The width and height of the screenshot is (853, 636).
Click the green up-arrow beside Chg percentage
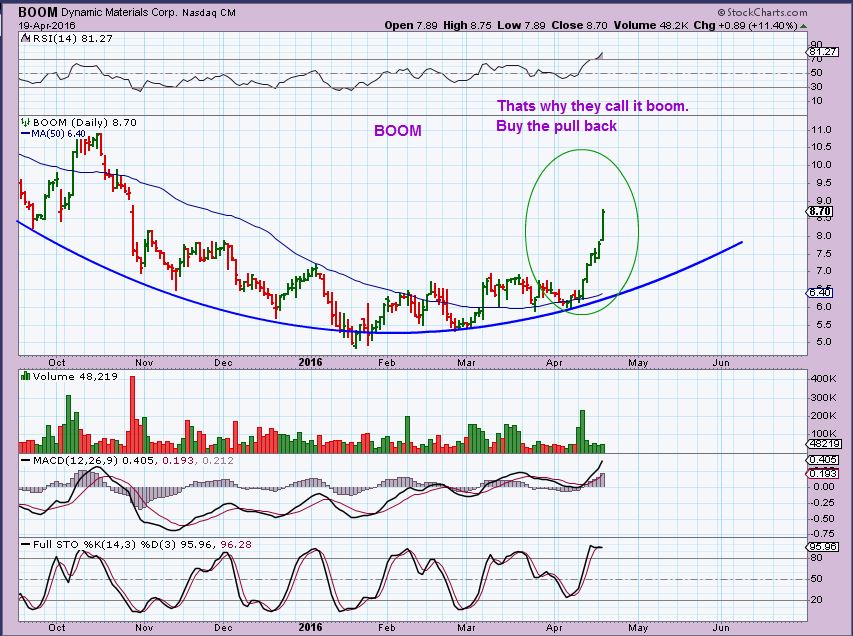coord(803,26)
